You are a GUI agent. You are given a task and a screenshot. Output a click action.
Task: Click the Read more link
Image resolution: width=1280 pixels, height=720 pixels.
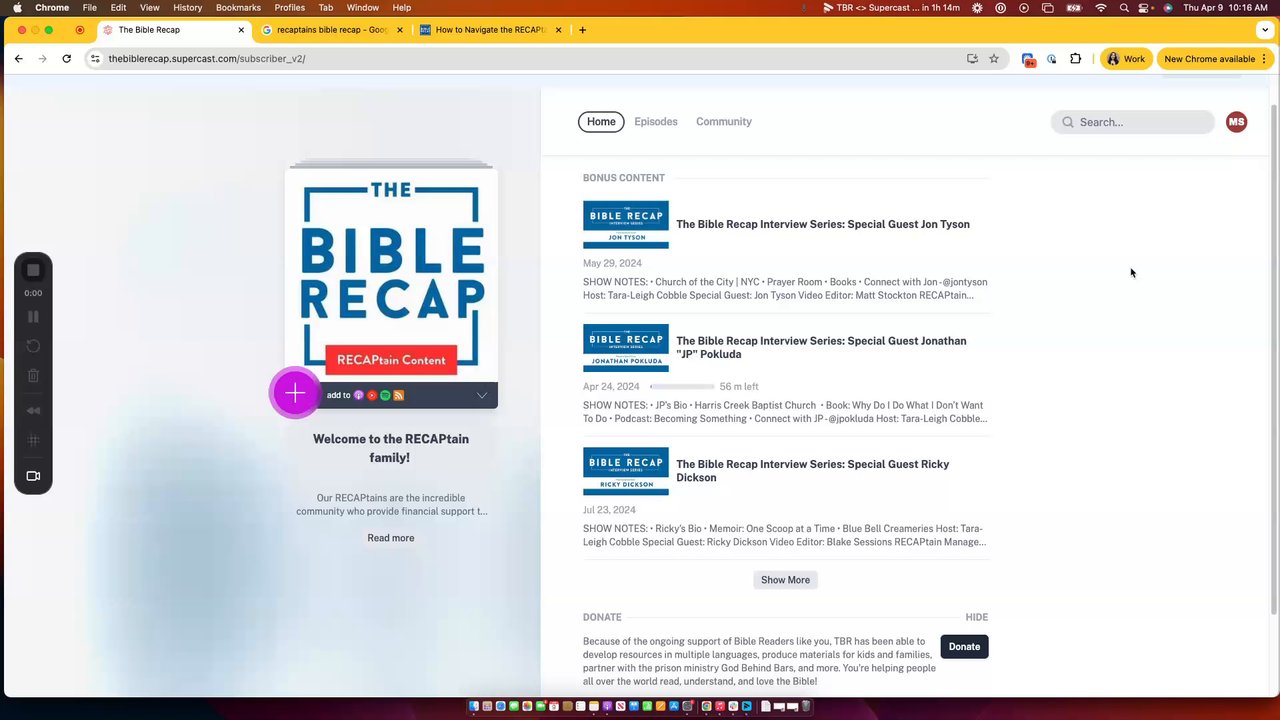pyautogui.click(x=390, y=538)
